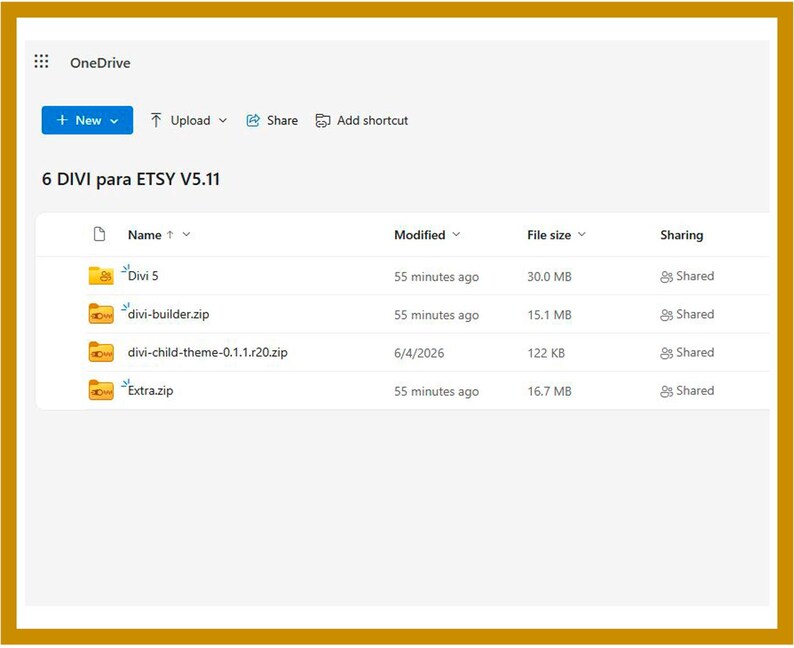
Task: Open the app launcher grid icon
Action: (x=42, y=62)
